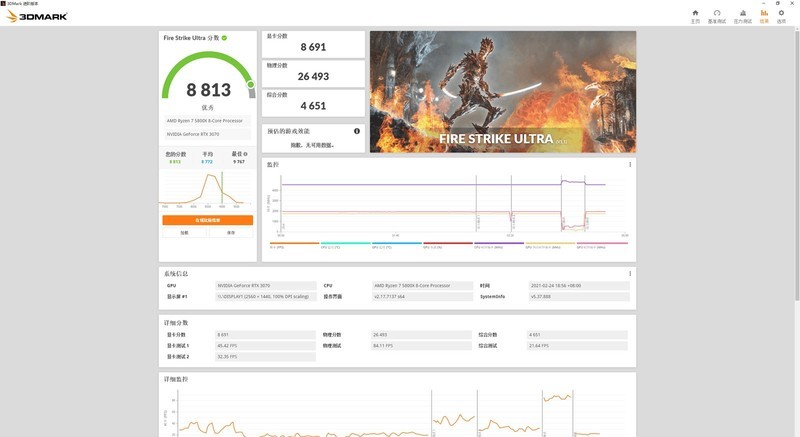Click the Fire Strike Ultra banner image
800x437 pixels.
[503, 92]
